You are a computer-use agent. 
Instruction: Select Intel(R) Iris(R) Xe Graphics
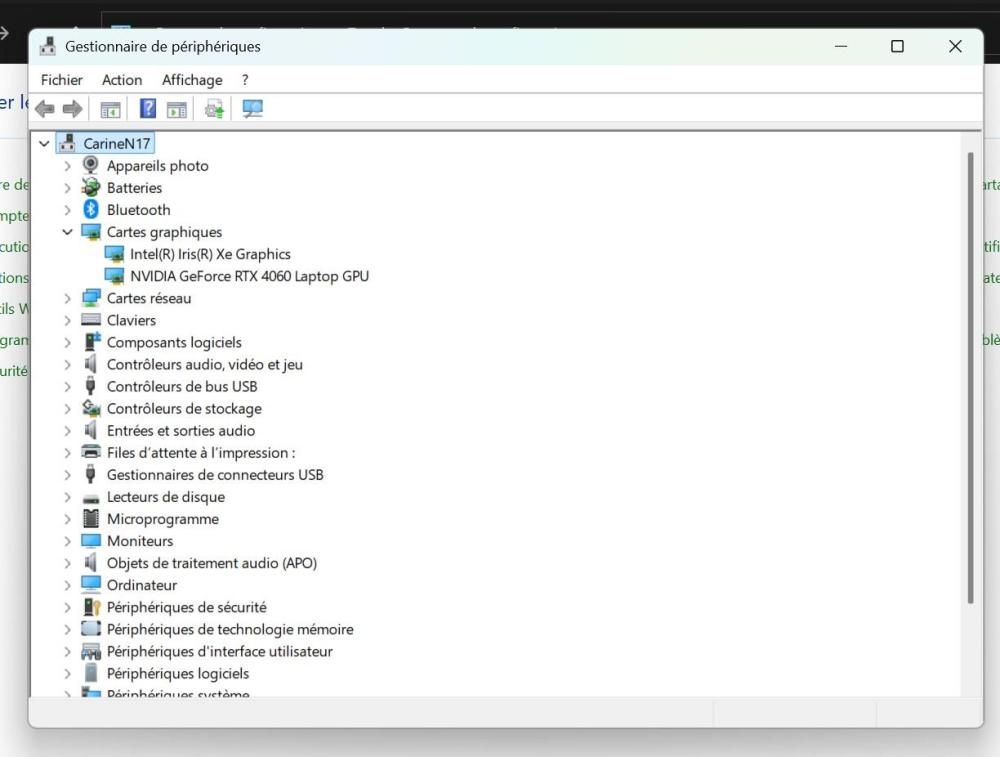[x=210, y=254]
